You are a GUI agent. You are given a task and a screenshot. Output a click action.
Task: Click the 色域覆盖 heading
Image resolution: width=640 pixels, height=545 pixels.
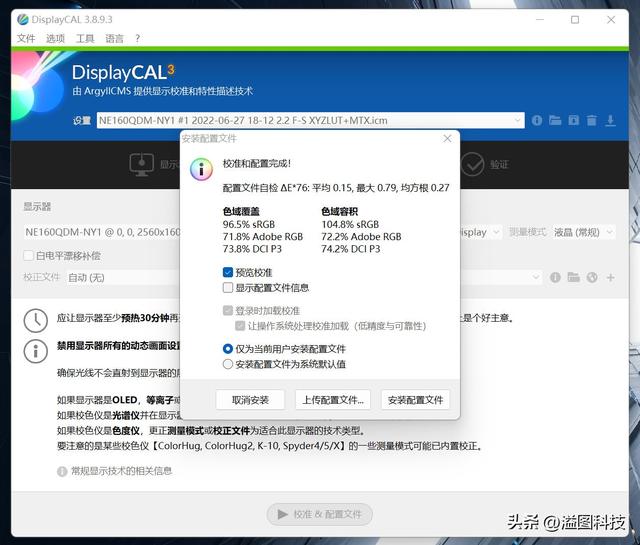tap(241, 211)
